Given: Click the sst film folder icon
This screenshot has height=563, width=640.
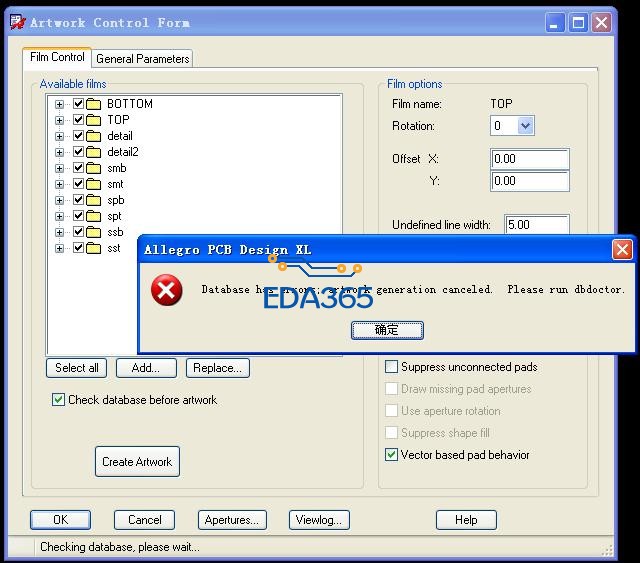Looking at the screenshot, I should click(x=93, y=248).
